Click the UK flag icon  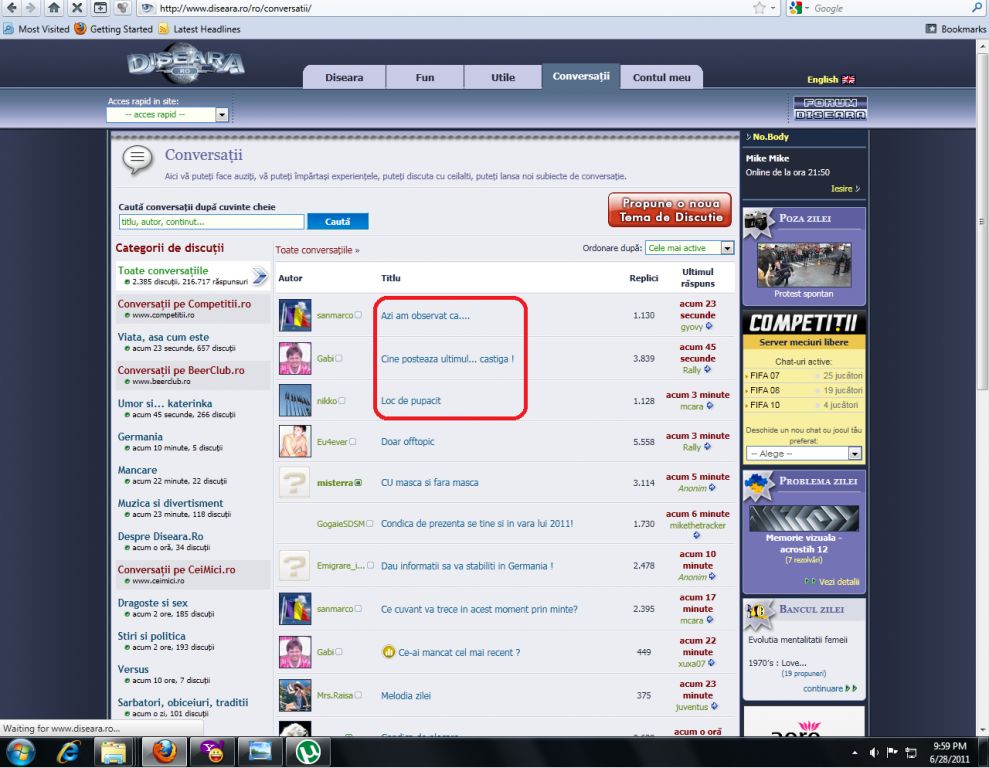click(848, 79)
